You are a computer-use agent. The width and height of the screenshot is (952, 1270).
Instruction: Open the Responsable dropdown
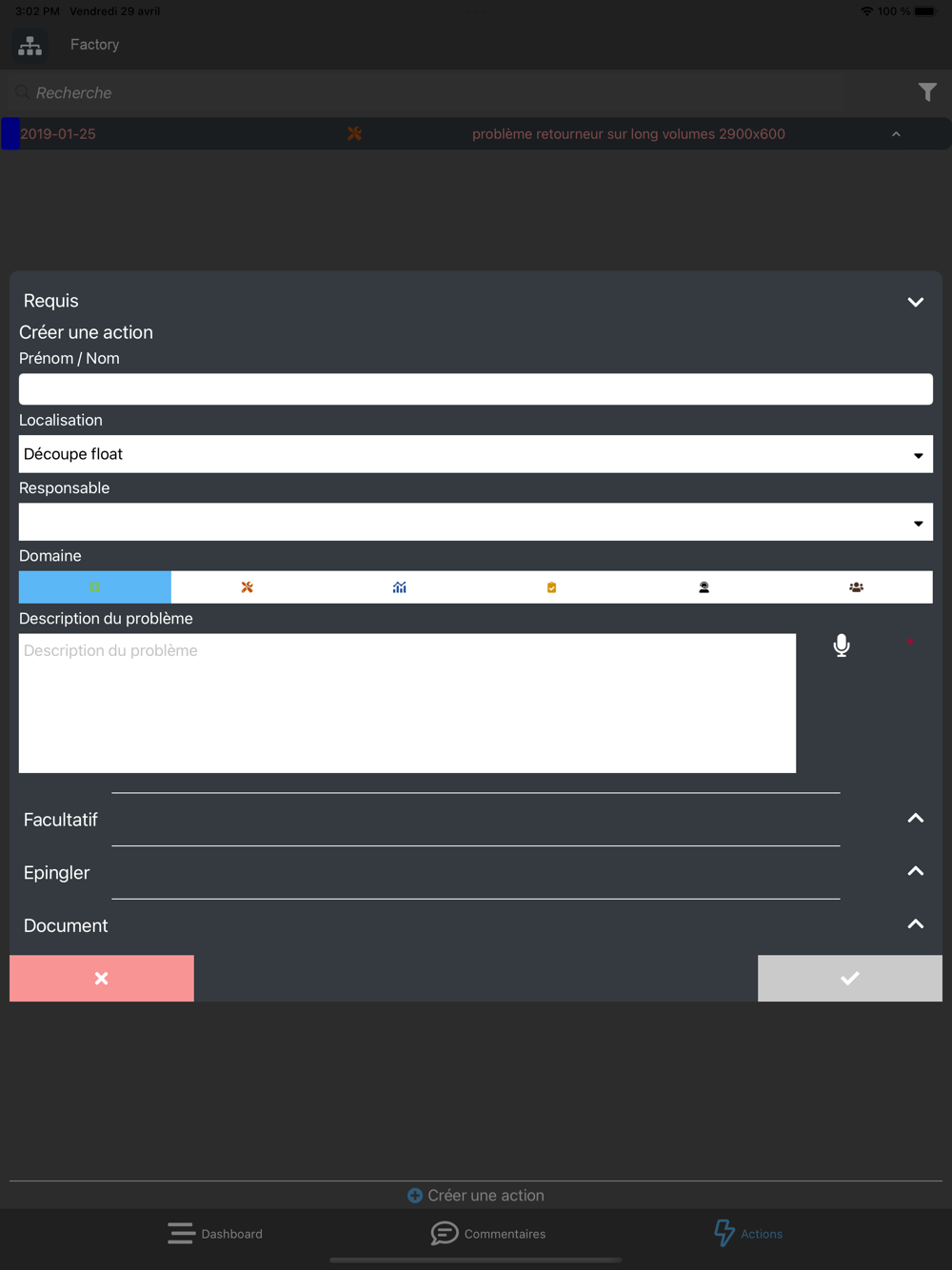point(476,522)
